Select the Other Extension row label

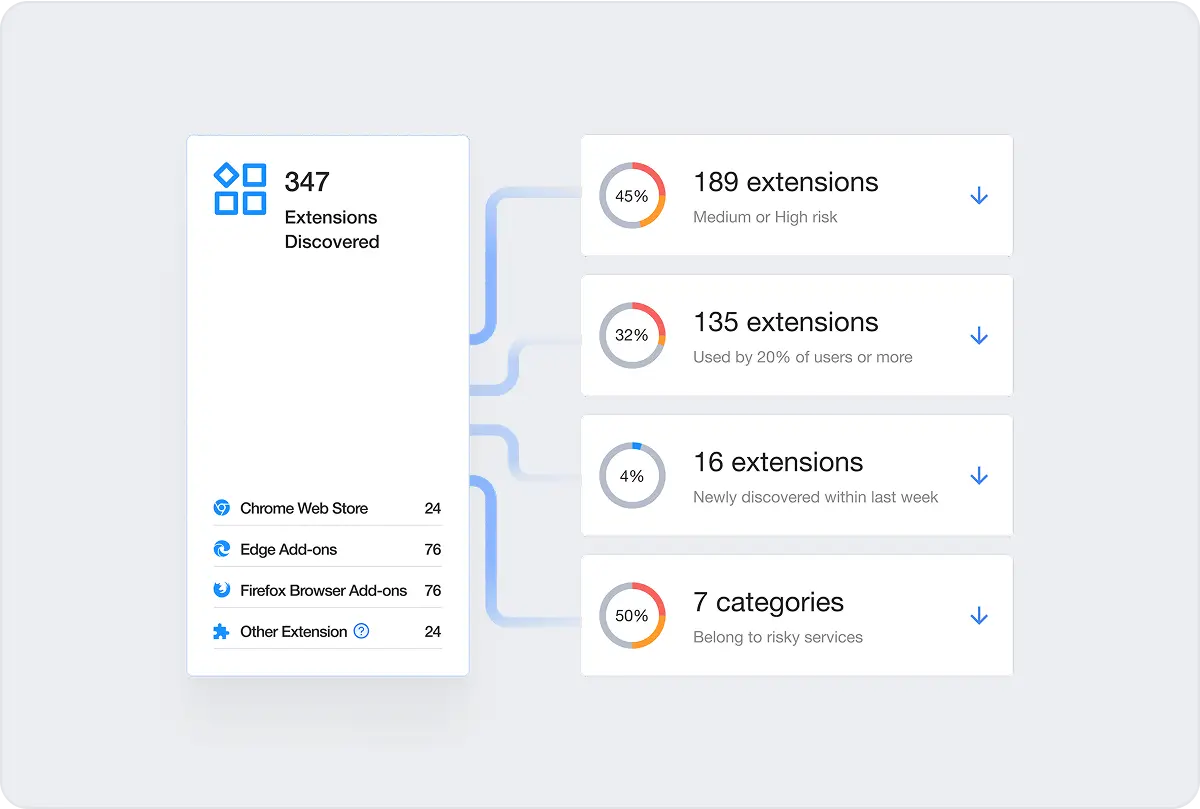tap(294, 631)
